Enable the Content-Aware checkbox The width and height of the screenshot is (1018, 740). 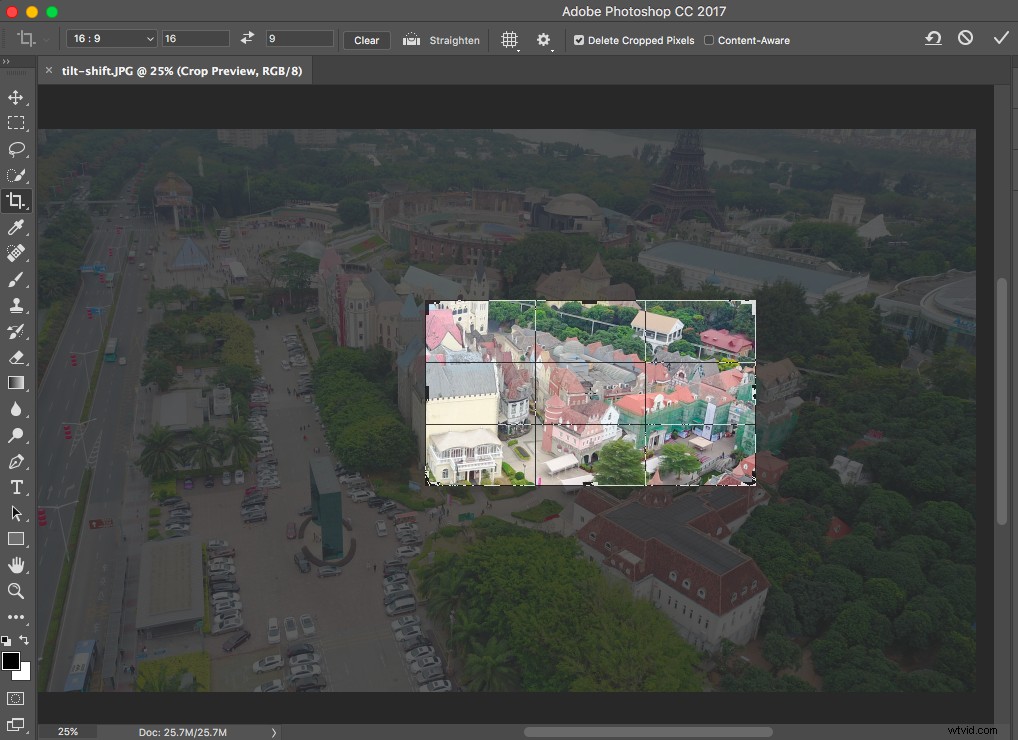point(708,40)
